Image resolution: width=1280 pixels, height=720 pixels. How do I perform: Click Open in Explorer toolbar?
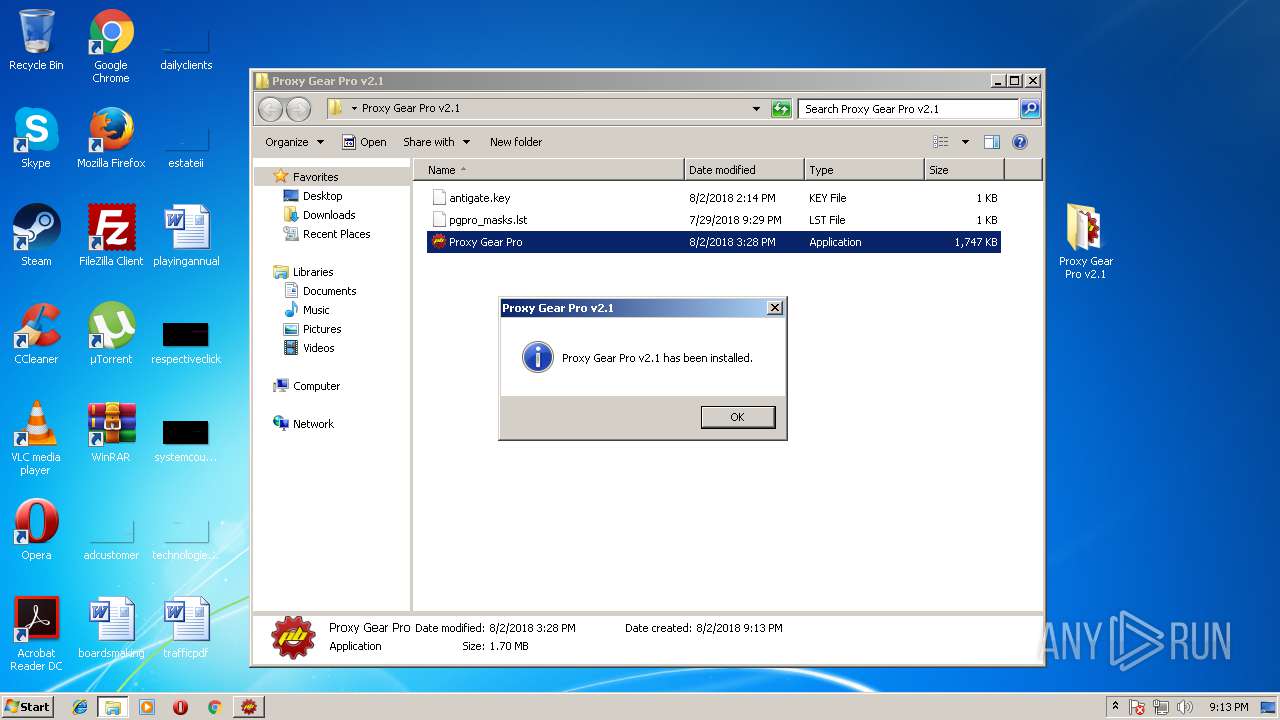click(x=364, y=142)
